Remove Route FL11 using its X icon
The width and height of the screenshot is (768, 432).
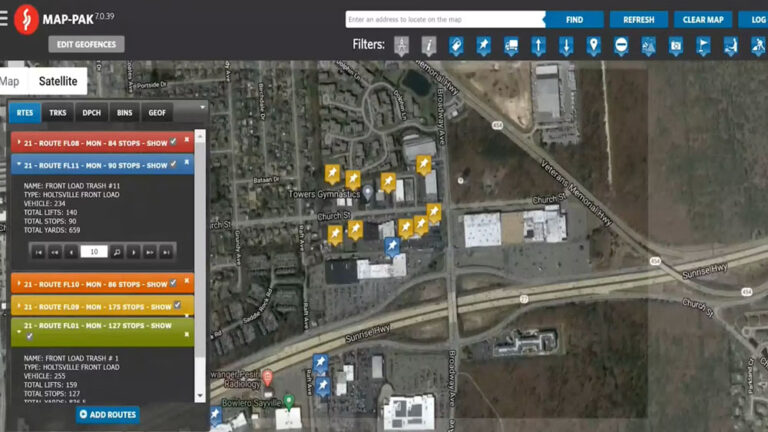point(187,162)
